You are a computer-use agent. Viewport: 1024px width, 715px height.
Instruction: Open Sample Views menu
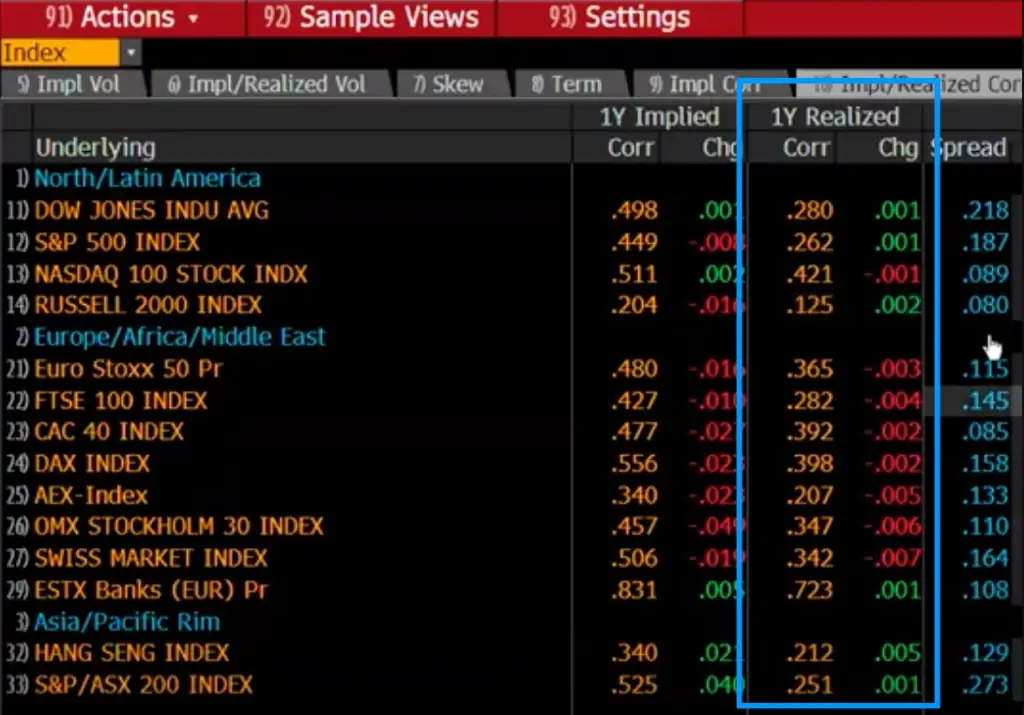[x=370, y=18]
